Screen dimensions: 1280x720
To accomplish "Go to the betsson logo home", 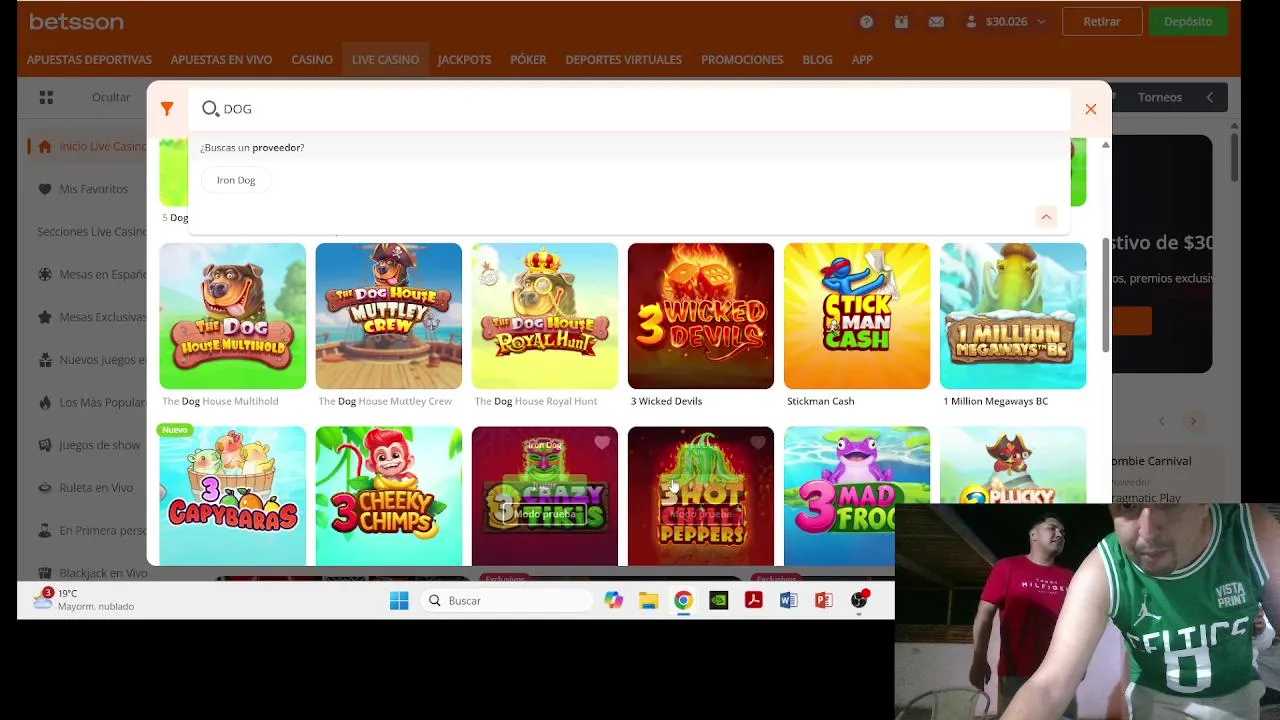I will 76,21.
